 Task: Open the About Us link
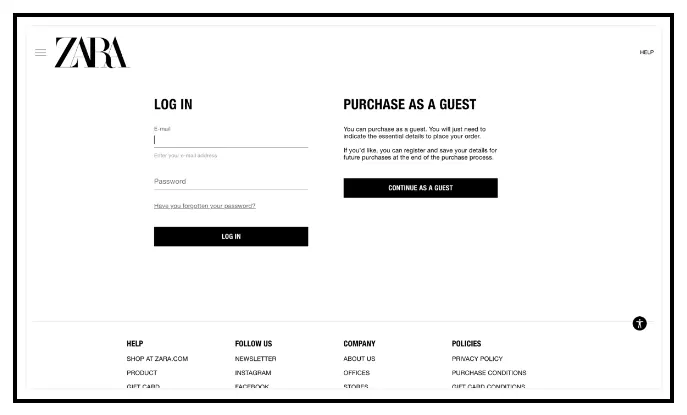tap(359, 358)
